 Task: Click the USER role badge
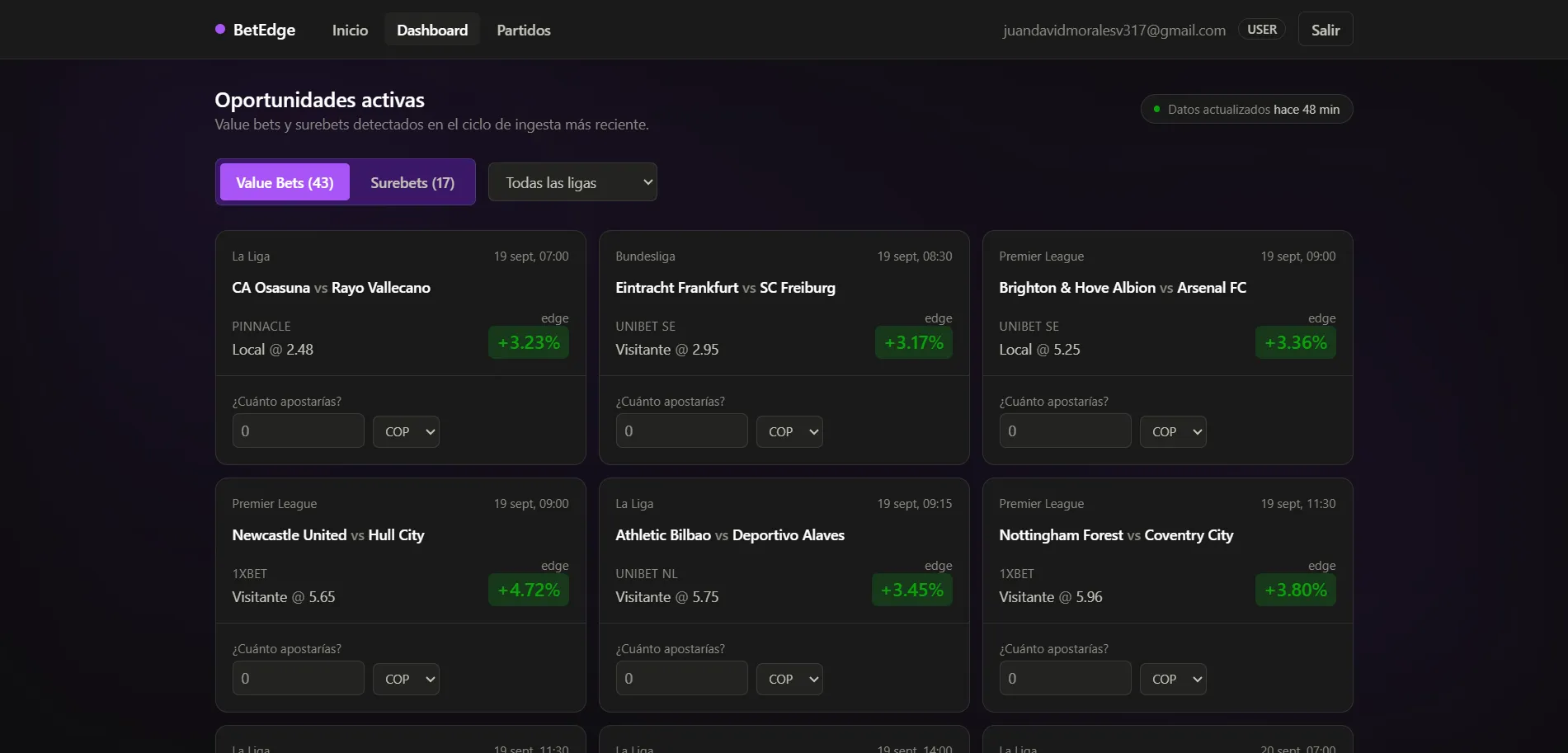click(1262, 30)
